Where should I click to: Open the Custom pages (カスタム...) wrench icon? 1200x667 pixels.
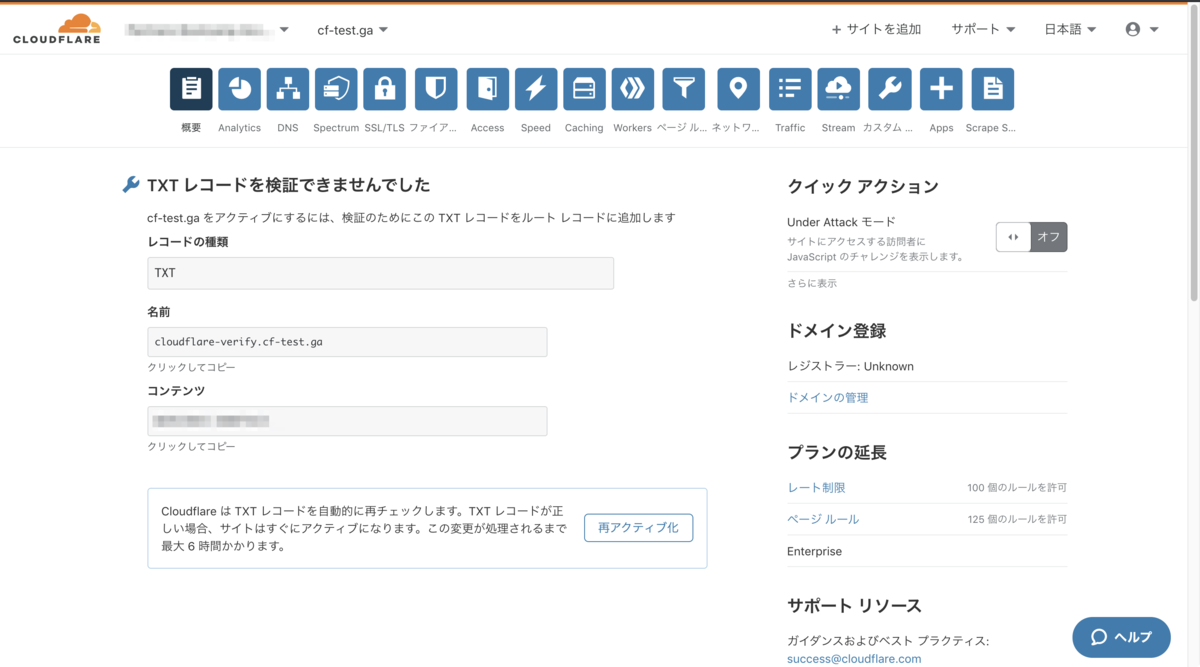point(889,89)
